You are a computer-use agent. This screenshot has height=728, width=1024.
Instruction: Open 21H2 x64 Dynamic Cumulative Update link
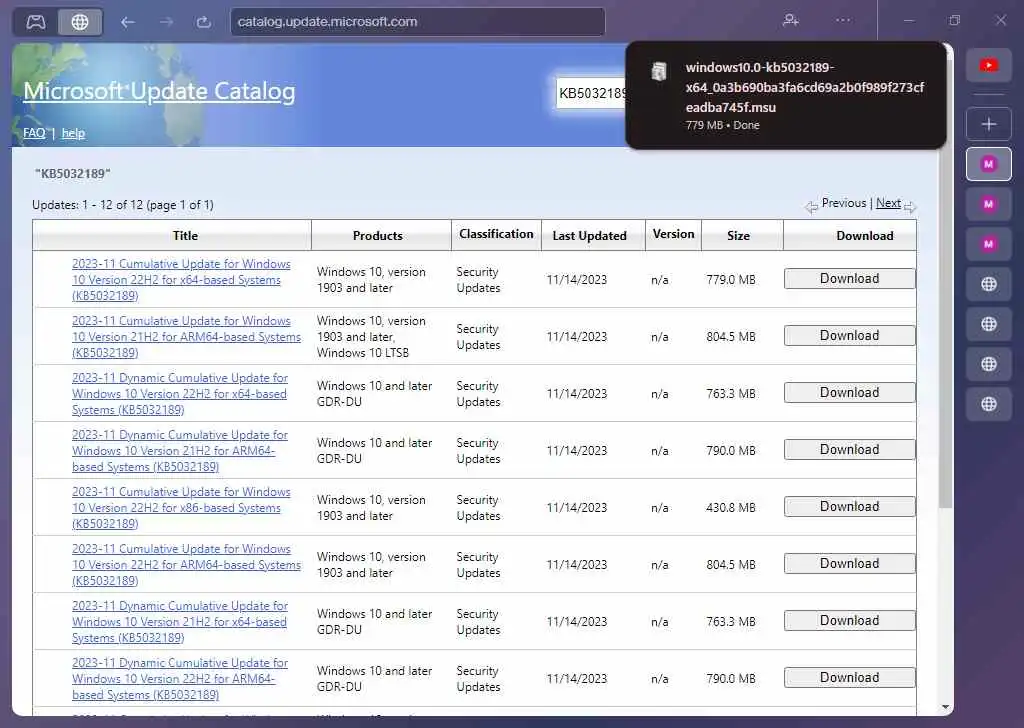[180, 622]
